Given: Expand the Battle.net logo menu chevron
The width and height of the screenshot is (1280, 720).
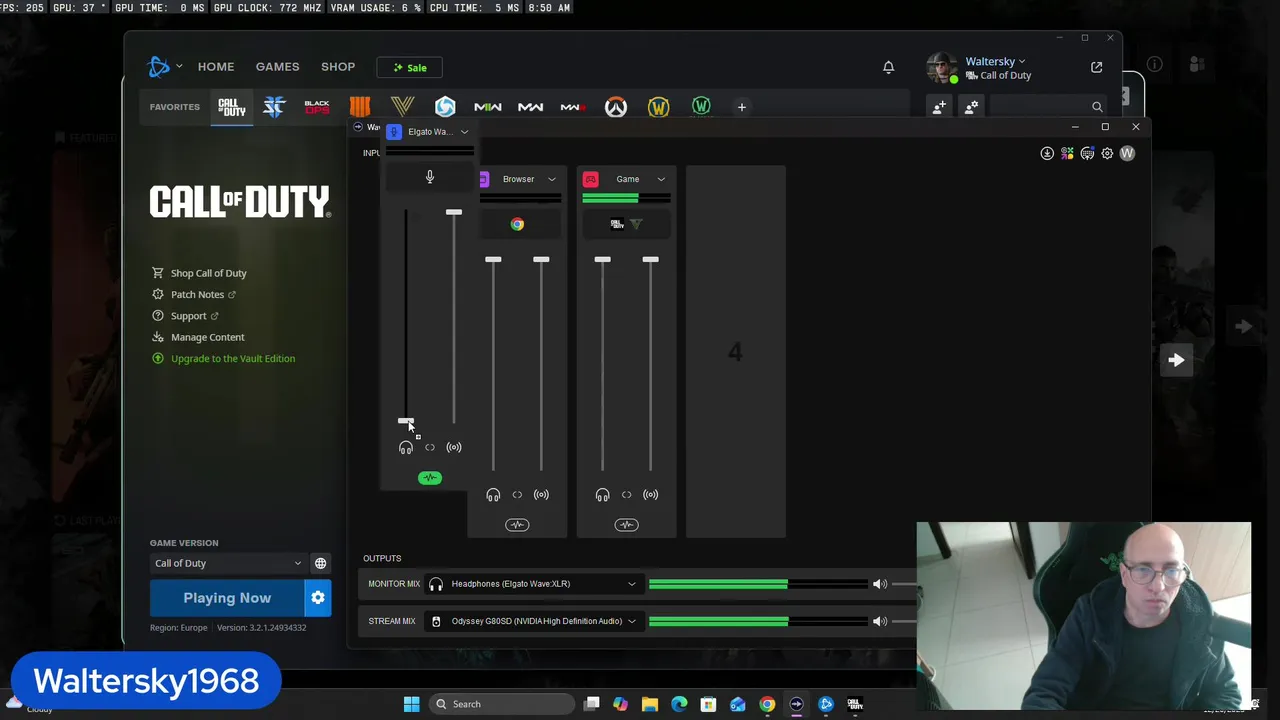Looking at the screenshot, I should [x=179, y=67].
